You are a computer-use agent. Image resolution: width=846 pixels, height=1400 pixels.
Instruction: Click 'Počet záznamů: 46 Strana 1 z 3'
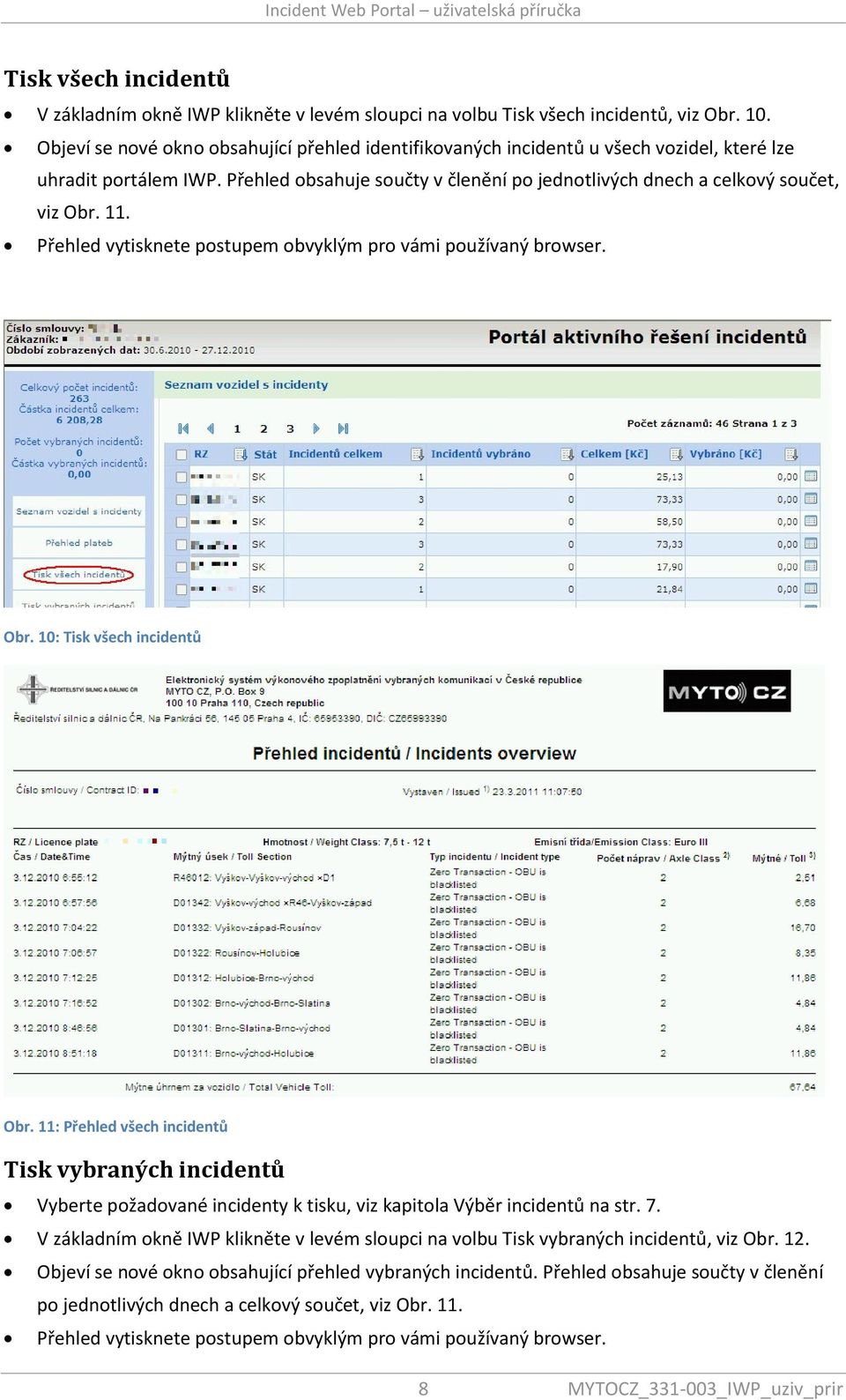tap(711, 423)
